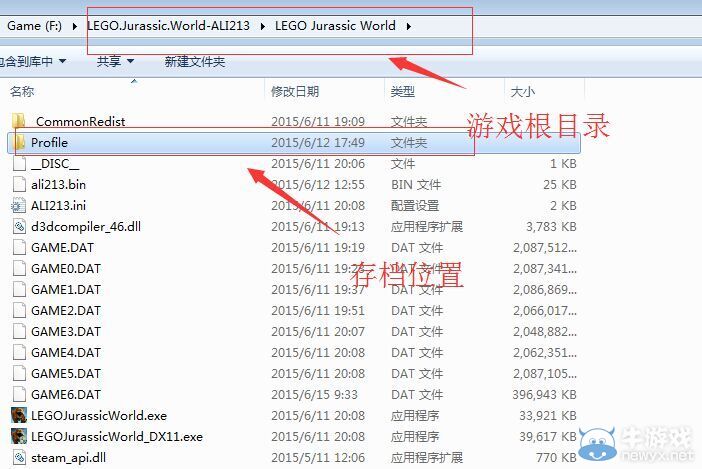Screen dimensions: 702x469
Task: Click the LEGOJurassicWorld_DX11.exe application icon
Action: pyautogui.click(x=19, y=436)
